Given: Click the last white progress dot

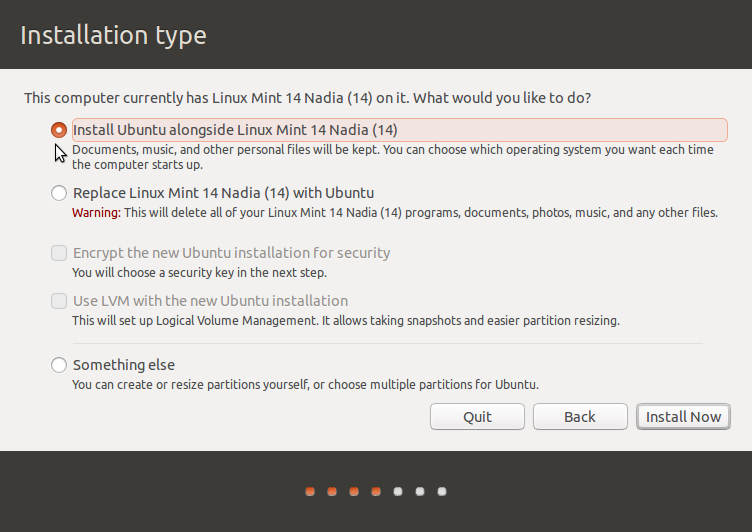Looking at the screenshot, I should click(442, 491).
